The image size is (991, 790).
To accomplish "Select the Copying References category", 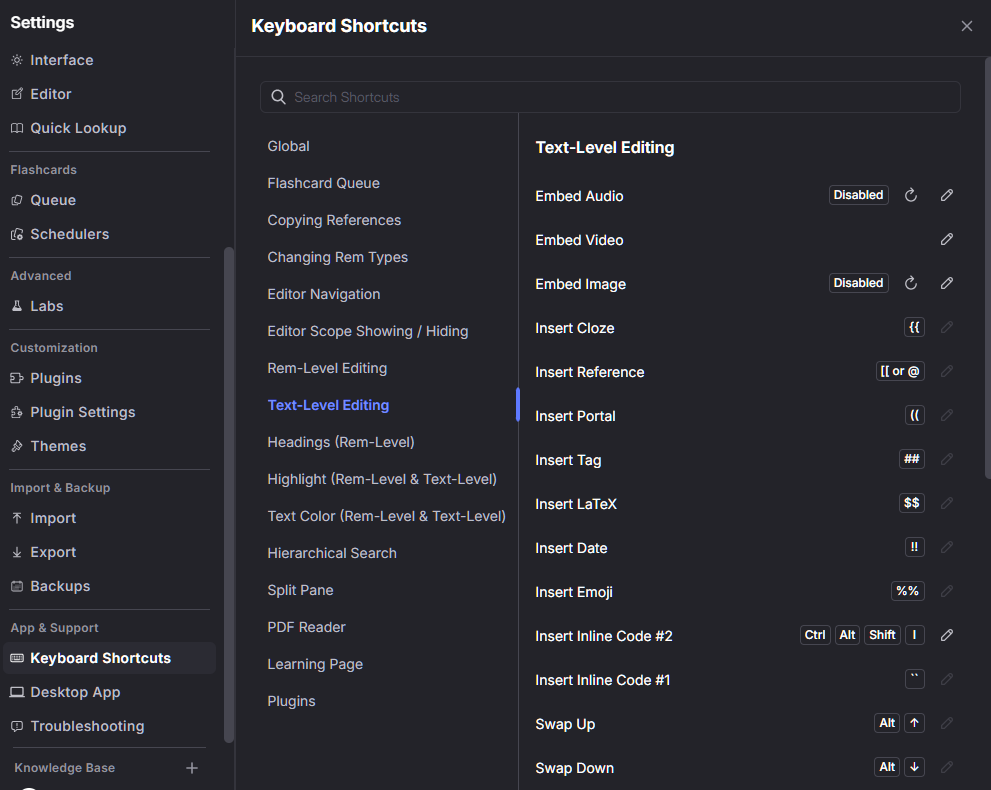I will point(334,220).
